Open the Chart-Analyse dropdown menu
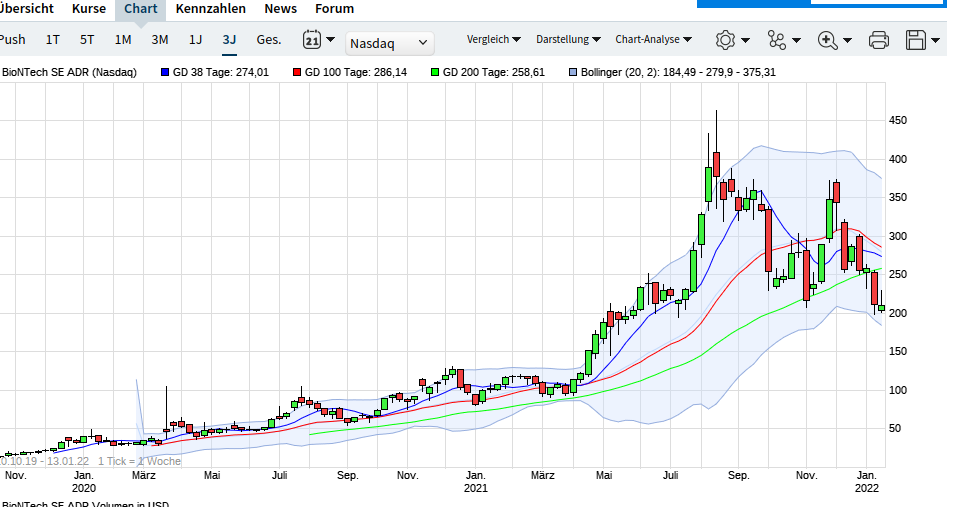Screen dimensions: 957x507 [653, 39]
